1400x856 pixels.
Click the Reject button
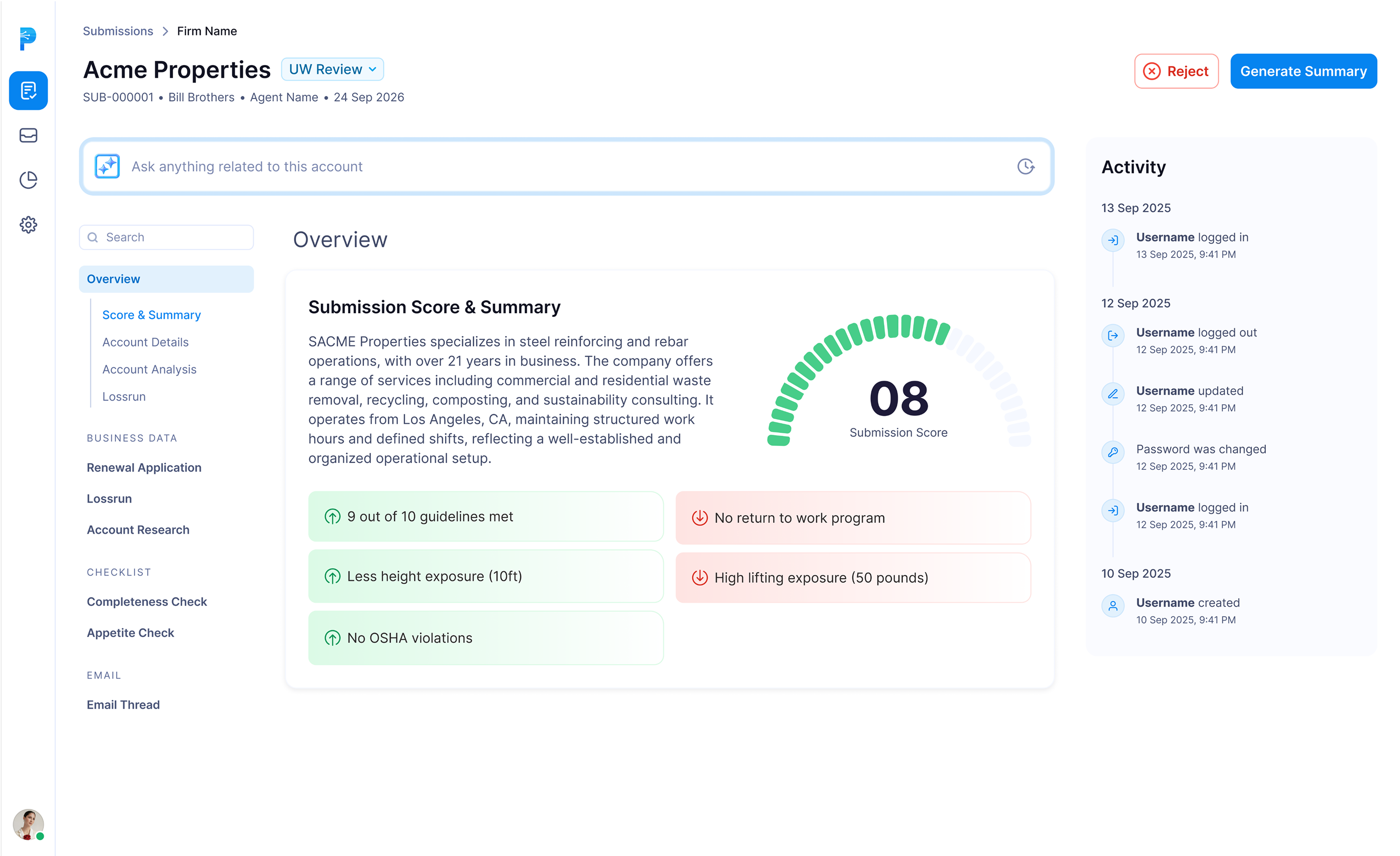1176,71
